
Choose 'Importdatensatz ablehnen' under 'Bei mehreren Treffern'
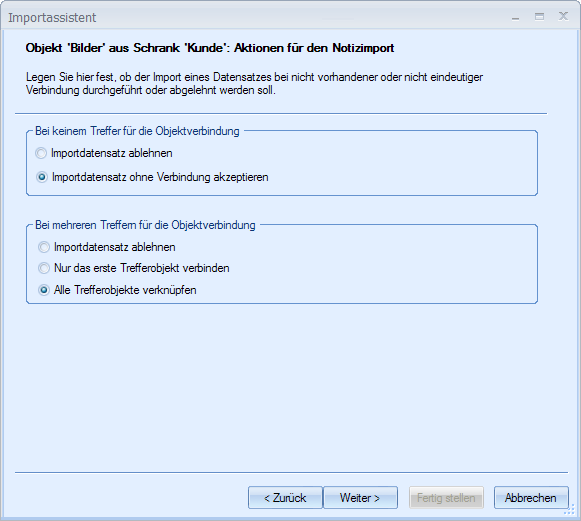point(44,247)
